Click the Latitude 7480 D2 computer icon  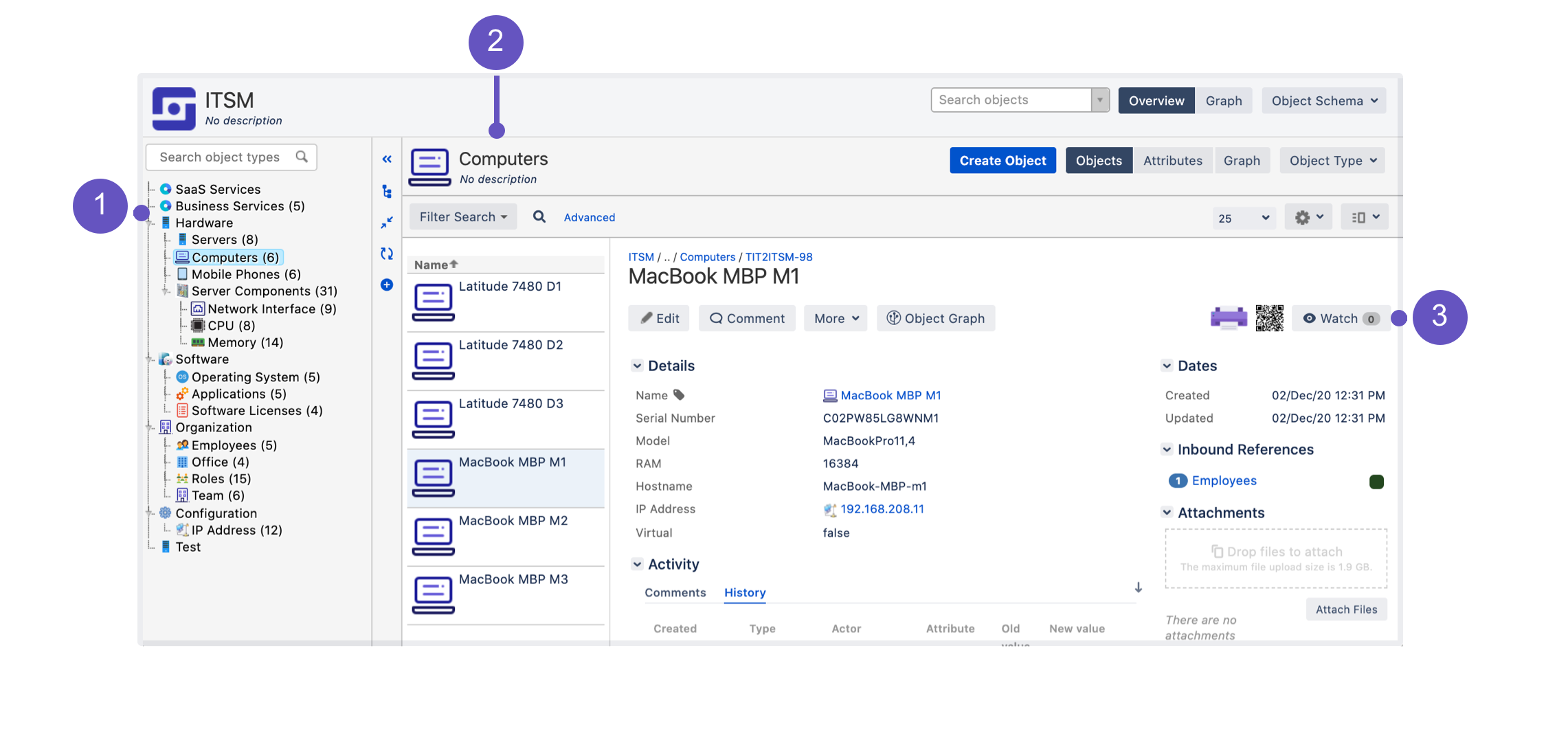[x=433, y=361]
